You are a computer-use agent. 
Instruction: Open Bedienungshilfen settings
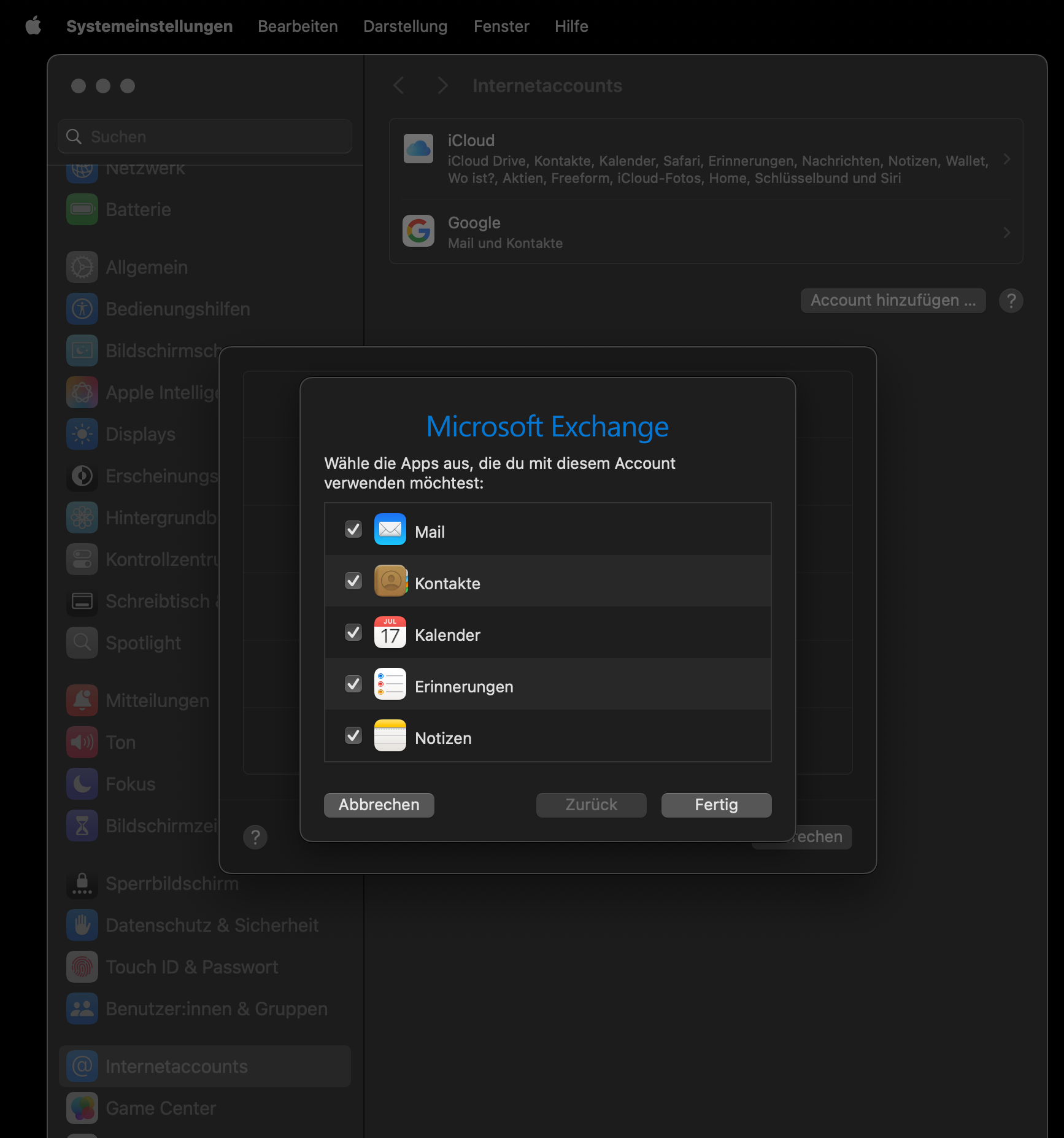click(205, 309)
